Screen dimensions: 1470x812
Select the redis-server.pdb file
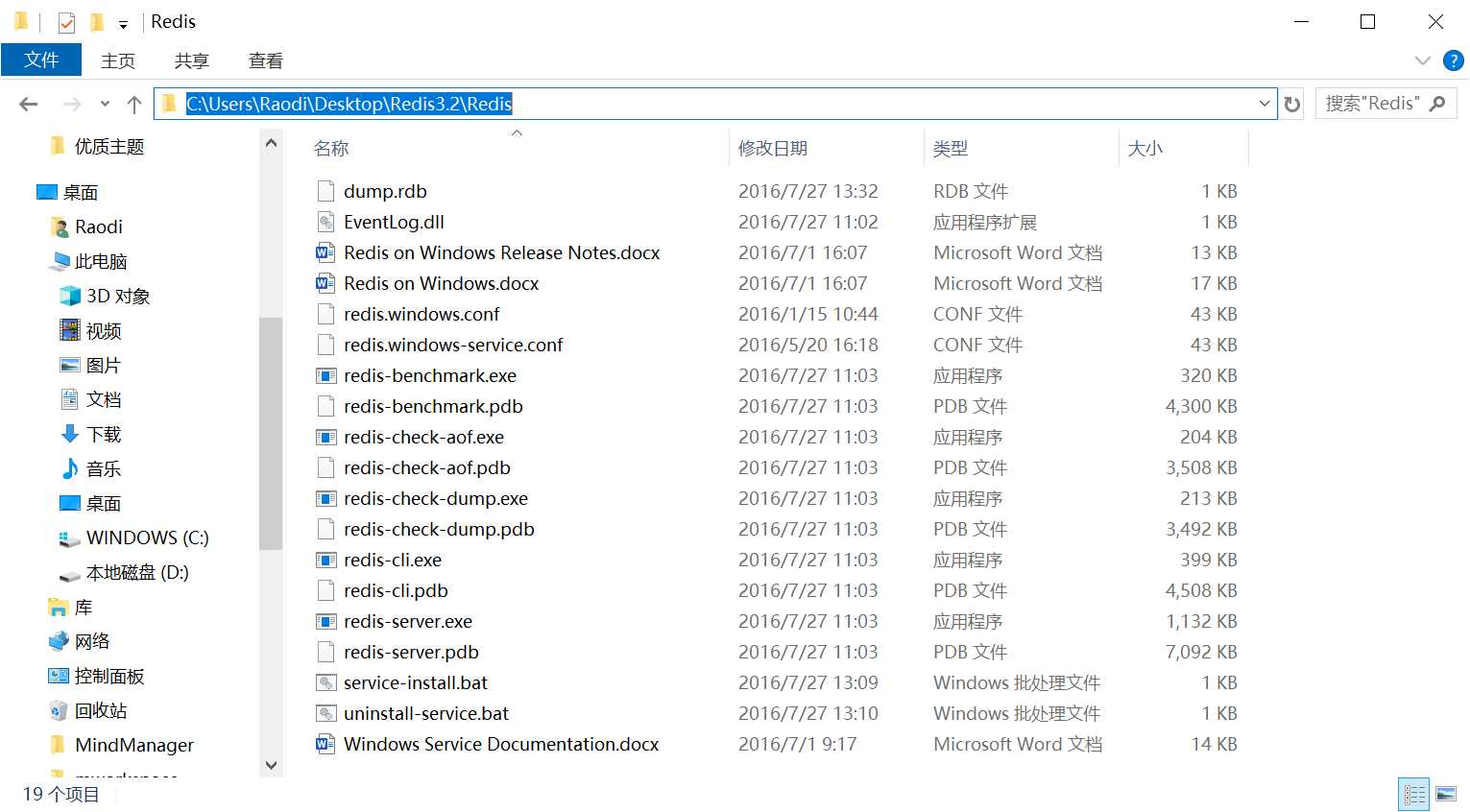click(x=411, y=652)
